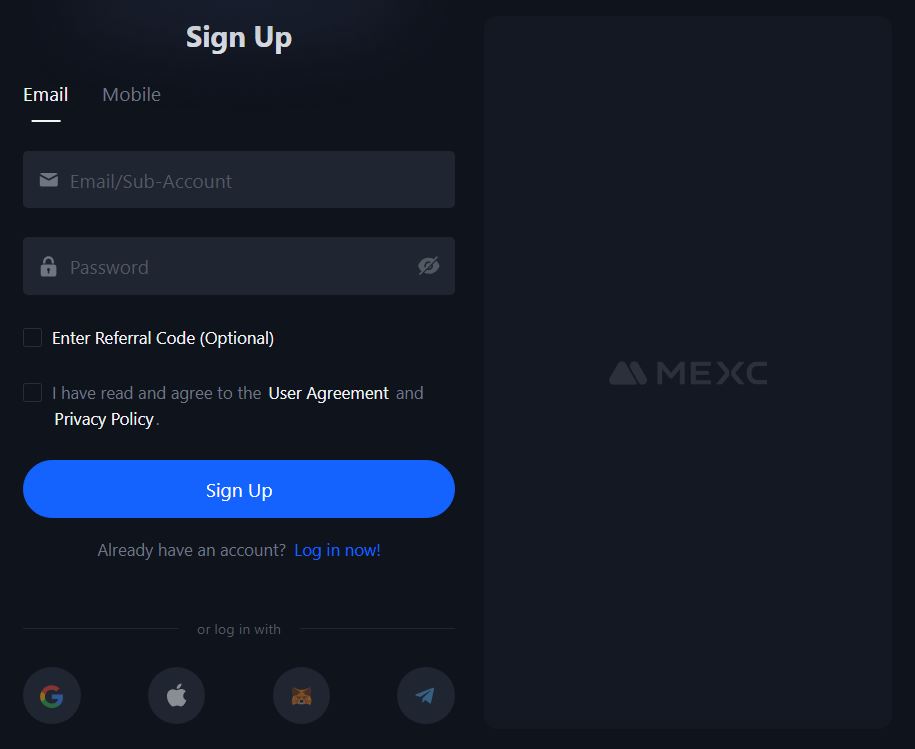Click the padlock icon in the password field
The height and width of the screenshot is (749, 915).
tap(48, 266)
